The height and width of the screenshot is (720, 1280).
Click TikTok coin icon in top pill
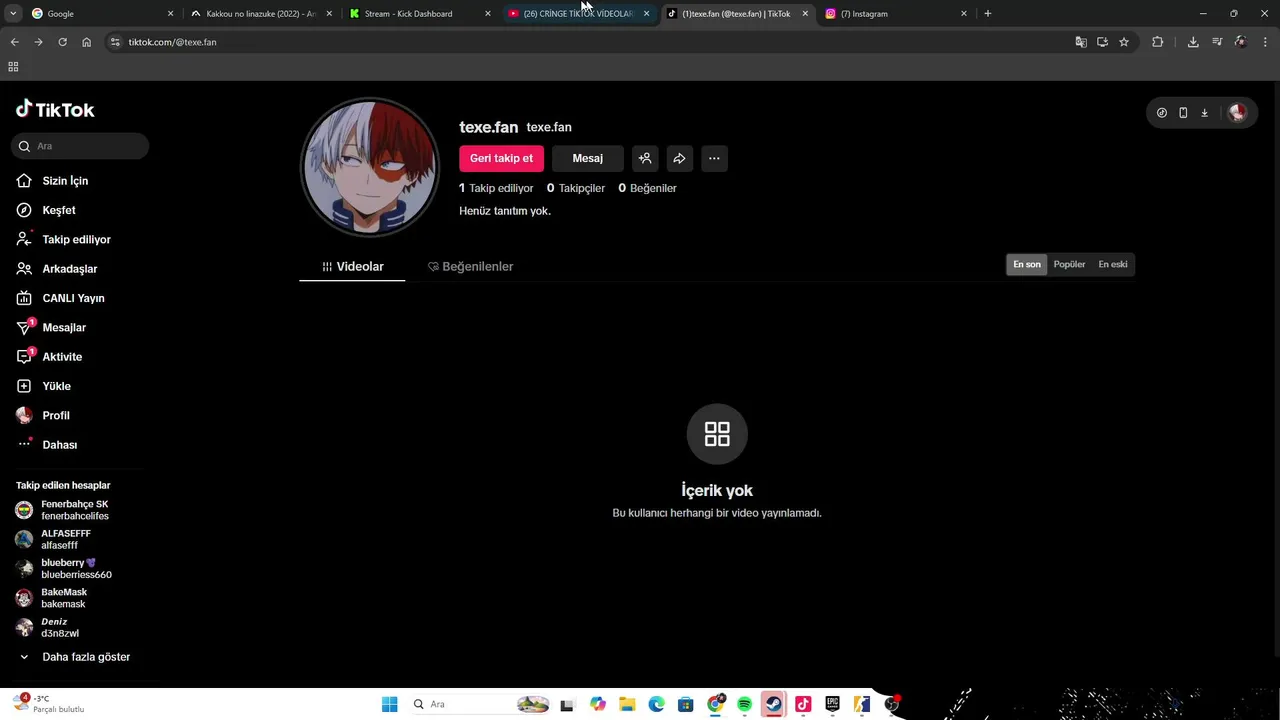1161,113
